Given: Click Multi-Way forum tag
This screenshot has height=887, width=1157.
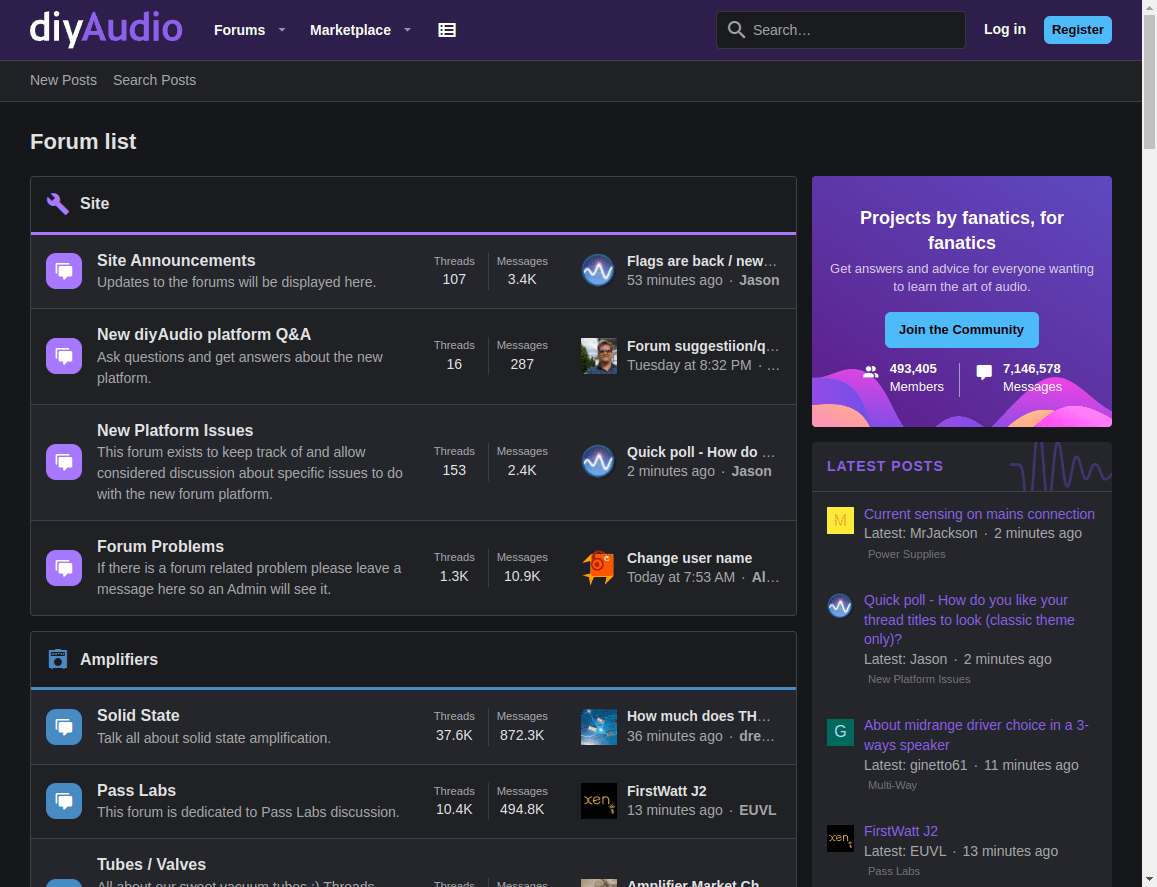Looking at the screenshot, I should click(x=892, y=785).
